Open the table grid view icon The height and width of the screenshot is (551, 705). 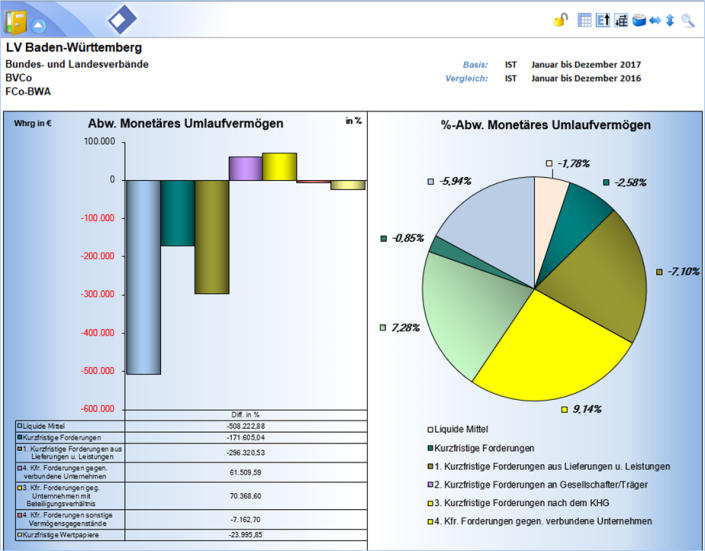[585, 20]
